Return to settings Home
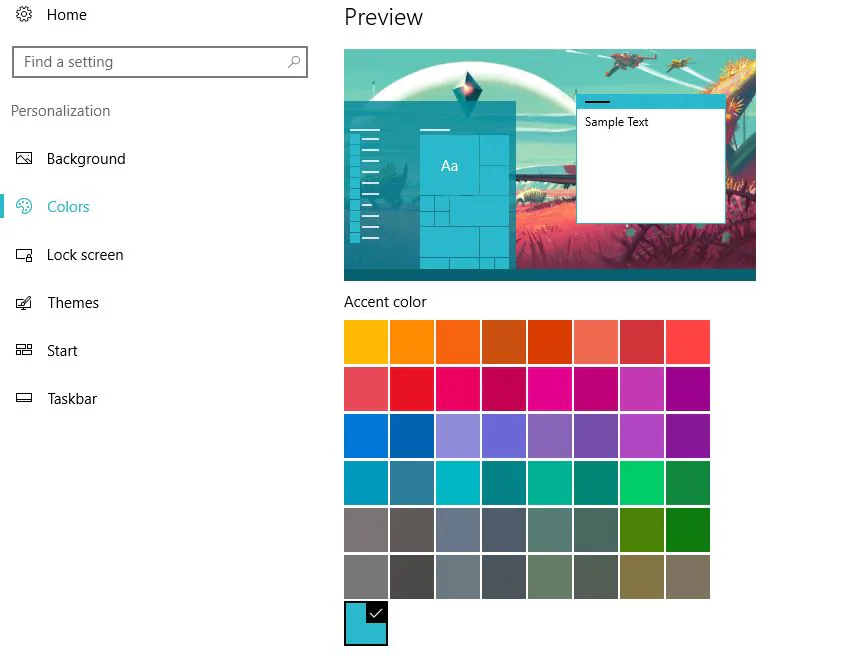 (66, 15)
